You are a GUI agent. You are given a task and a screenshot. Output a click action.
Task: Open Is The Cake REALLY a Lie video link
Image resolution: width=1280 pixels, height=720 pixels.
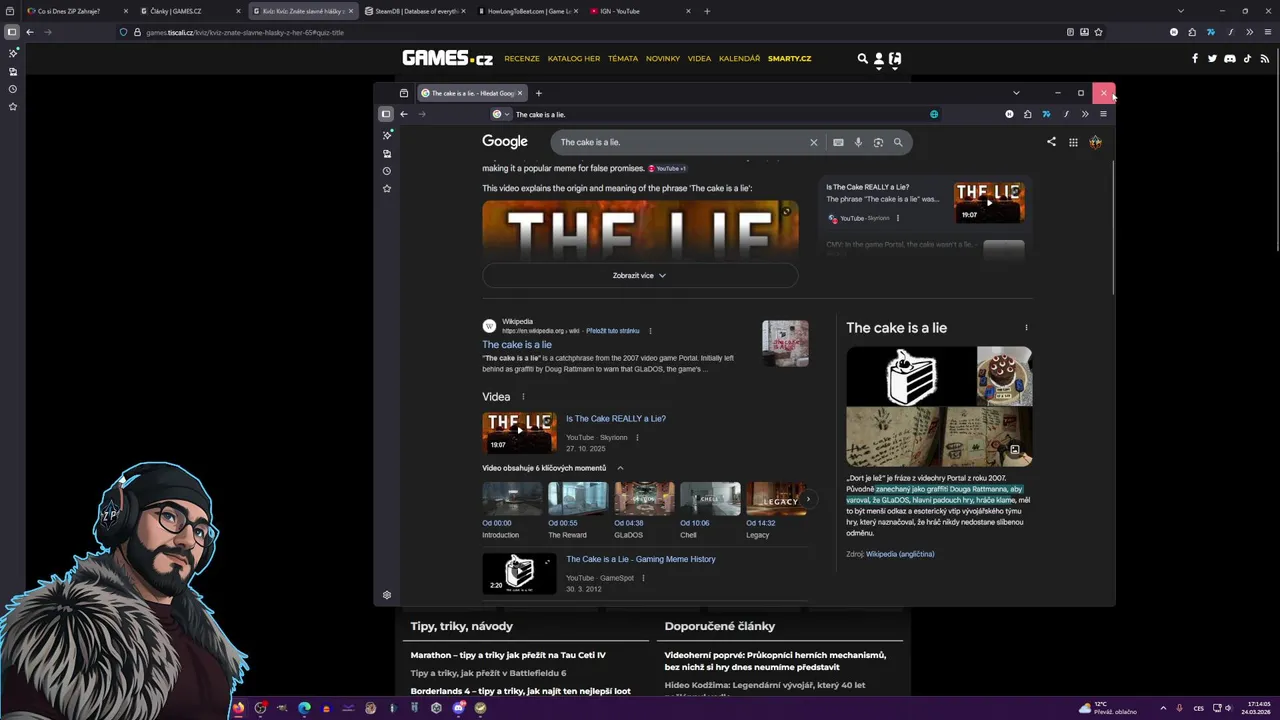616,419
